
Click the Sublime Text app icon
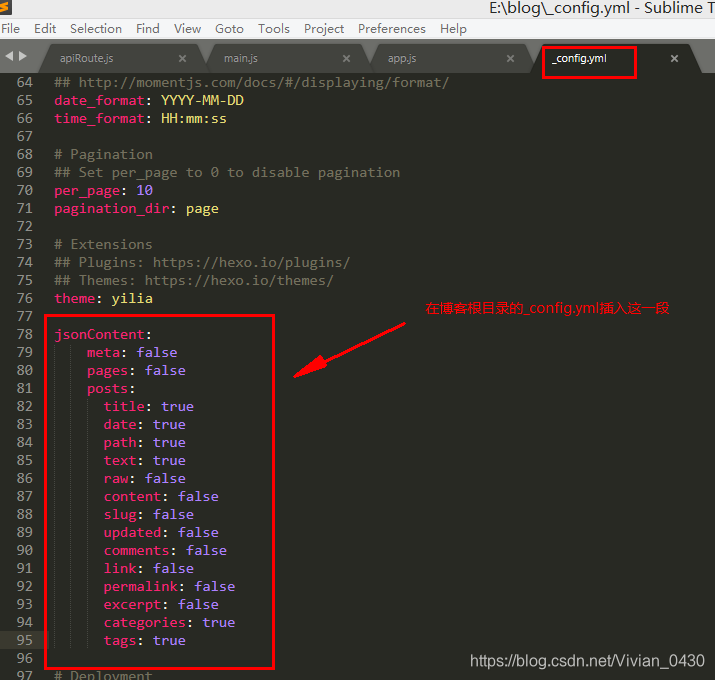pyautogui.click(x=5, y=7)
